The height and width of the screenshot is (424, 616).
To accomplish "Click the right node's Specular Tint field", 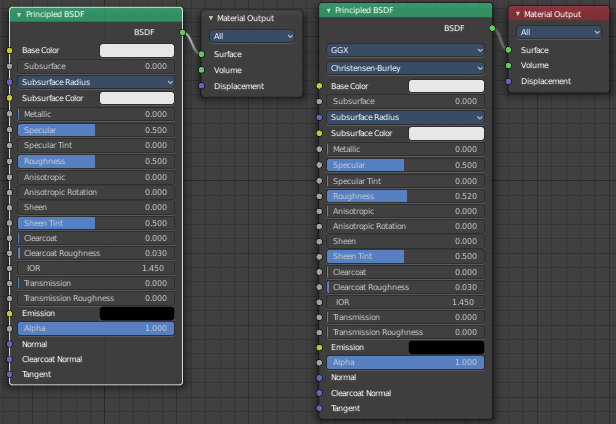I will (x=405, y=181).
